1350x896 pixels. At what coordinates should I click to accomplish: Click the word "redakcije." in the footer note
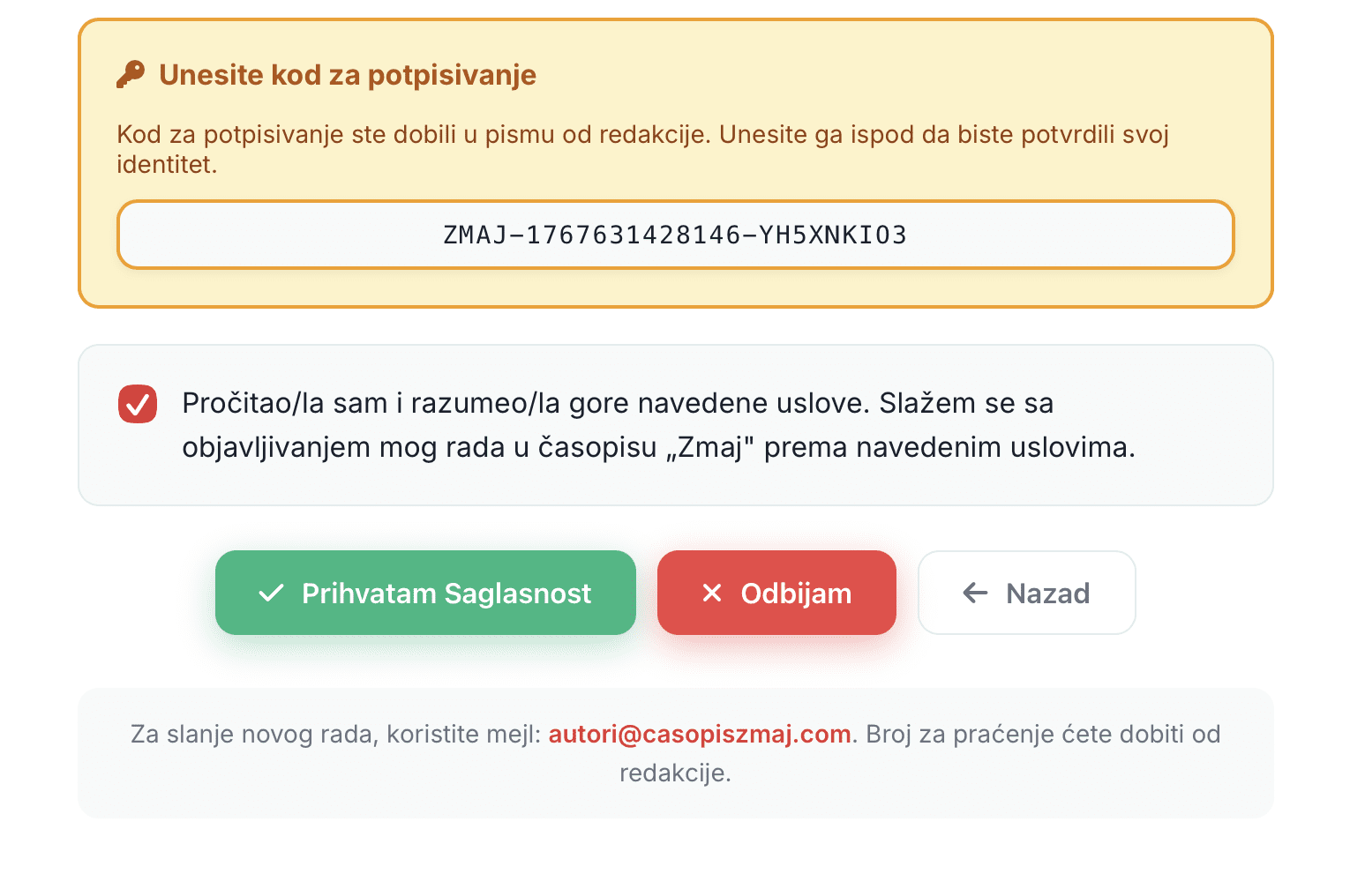point(675,773)
